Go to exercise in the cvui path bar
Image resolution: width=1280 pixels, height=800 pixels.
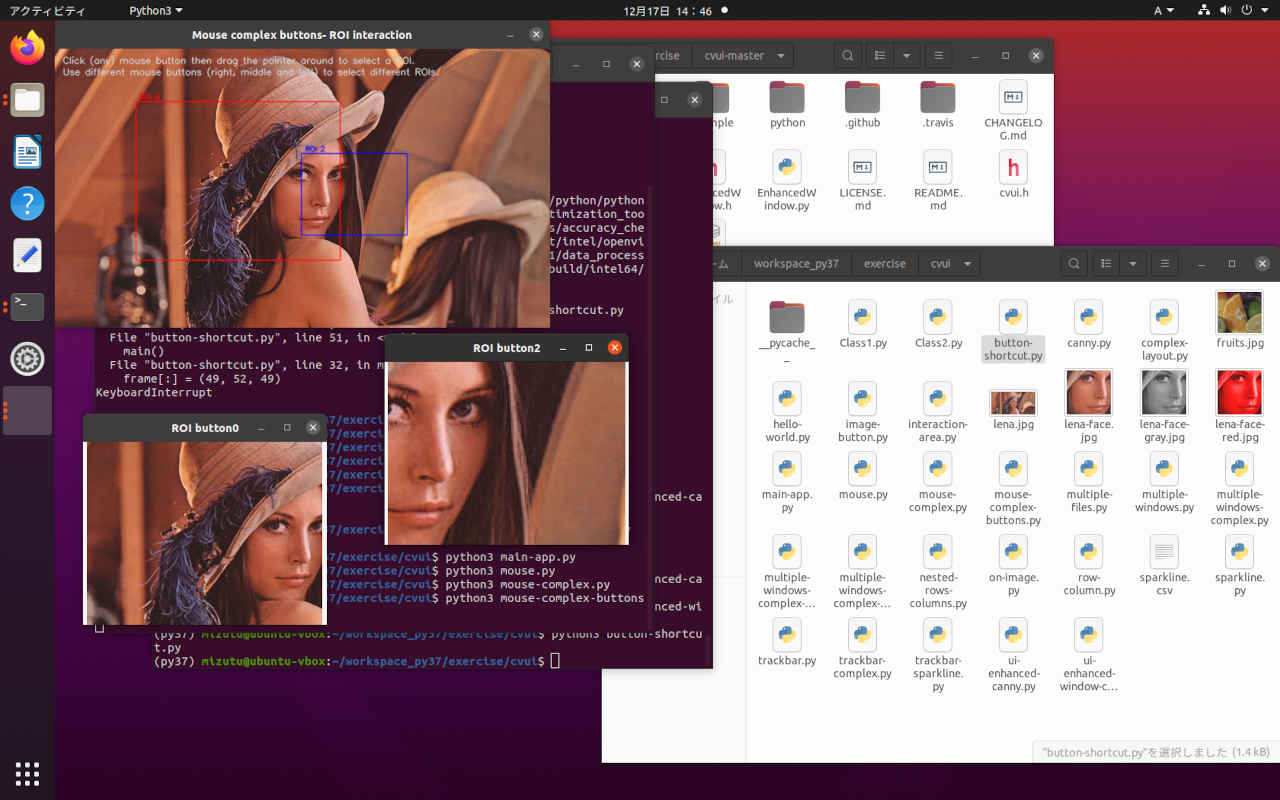tap(884, 264)
